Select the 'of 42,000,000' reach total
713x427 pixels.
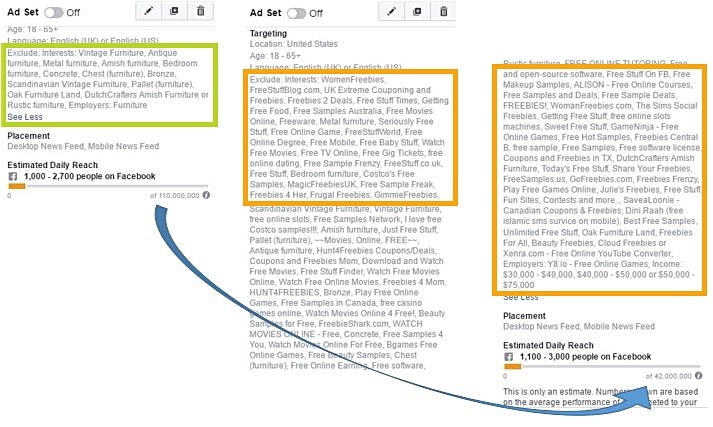coord(669,376)
